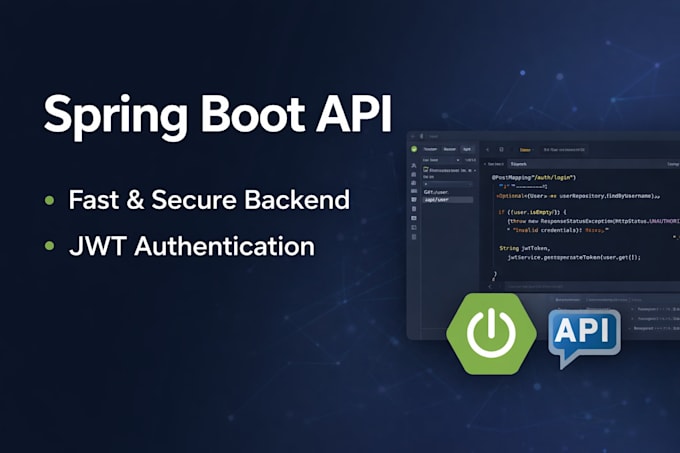Click the 'String jwtToken,' code line
680x453 pixels.
[525, 248]
